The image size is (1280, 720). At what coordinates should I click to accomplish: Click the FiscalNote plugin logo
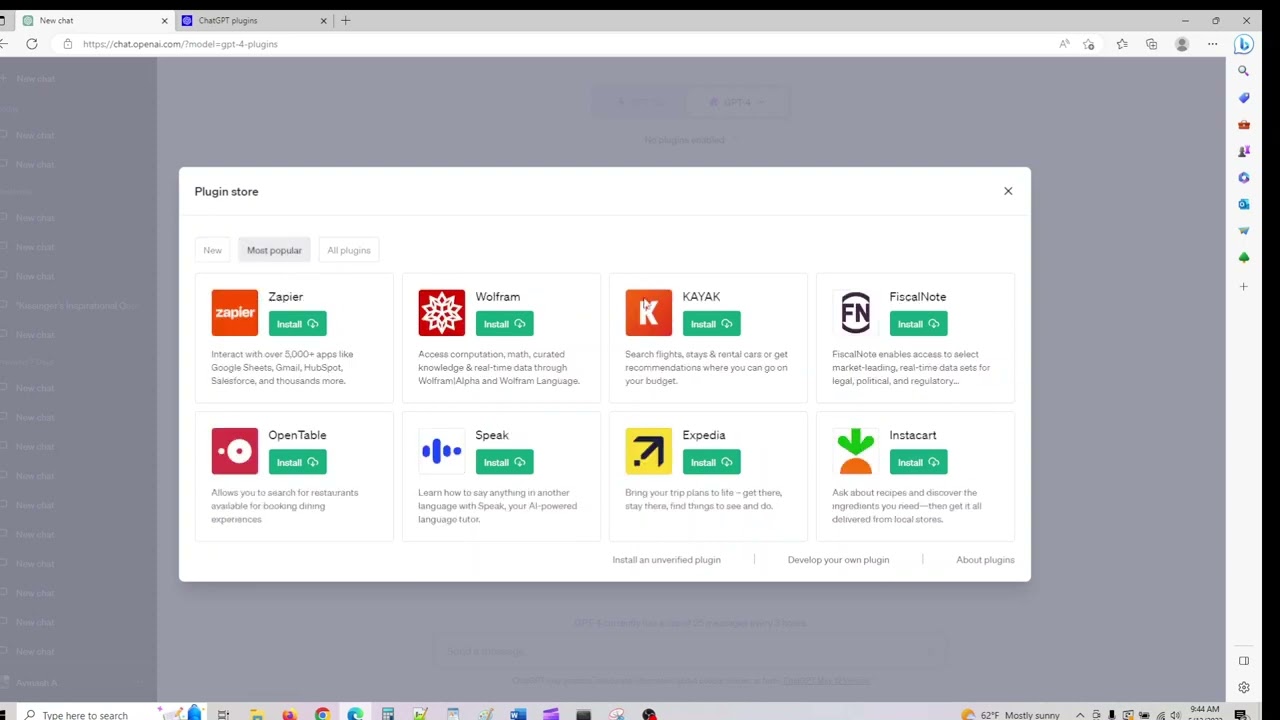[x=855, y=313]
